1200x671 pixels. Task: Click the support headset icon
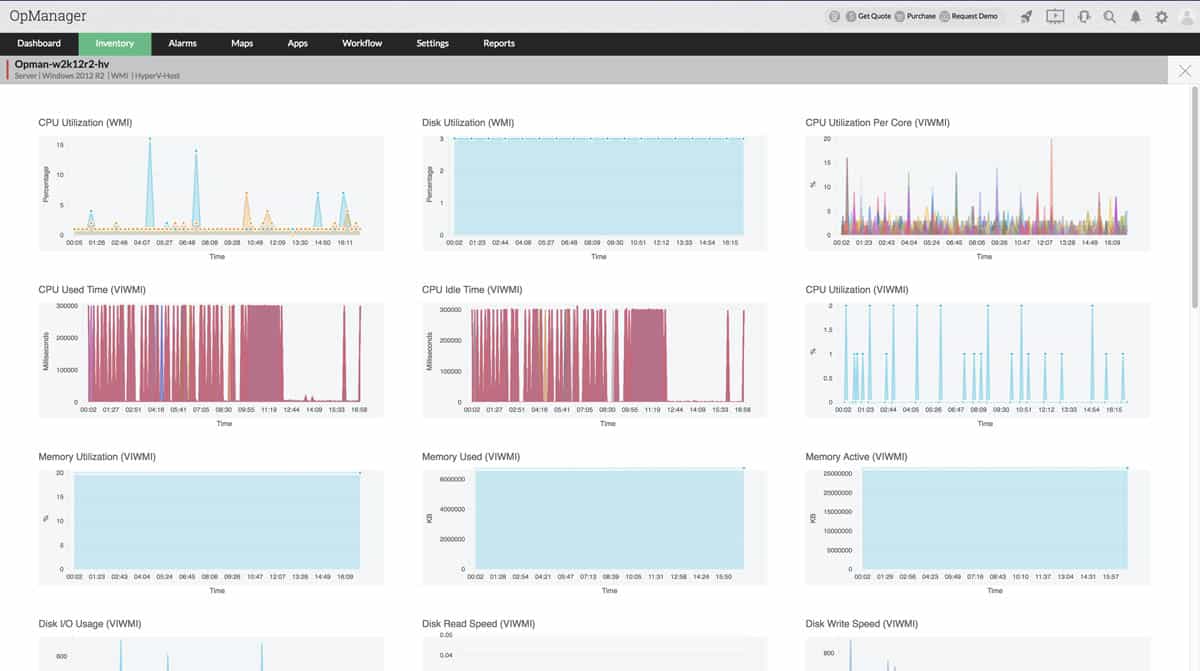1083,17
